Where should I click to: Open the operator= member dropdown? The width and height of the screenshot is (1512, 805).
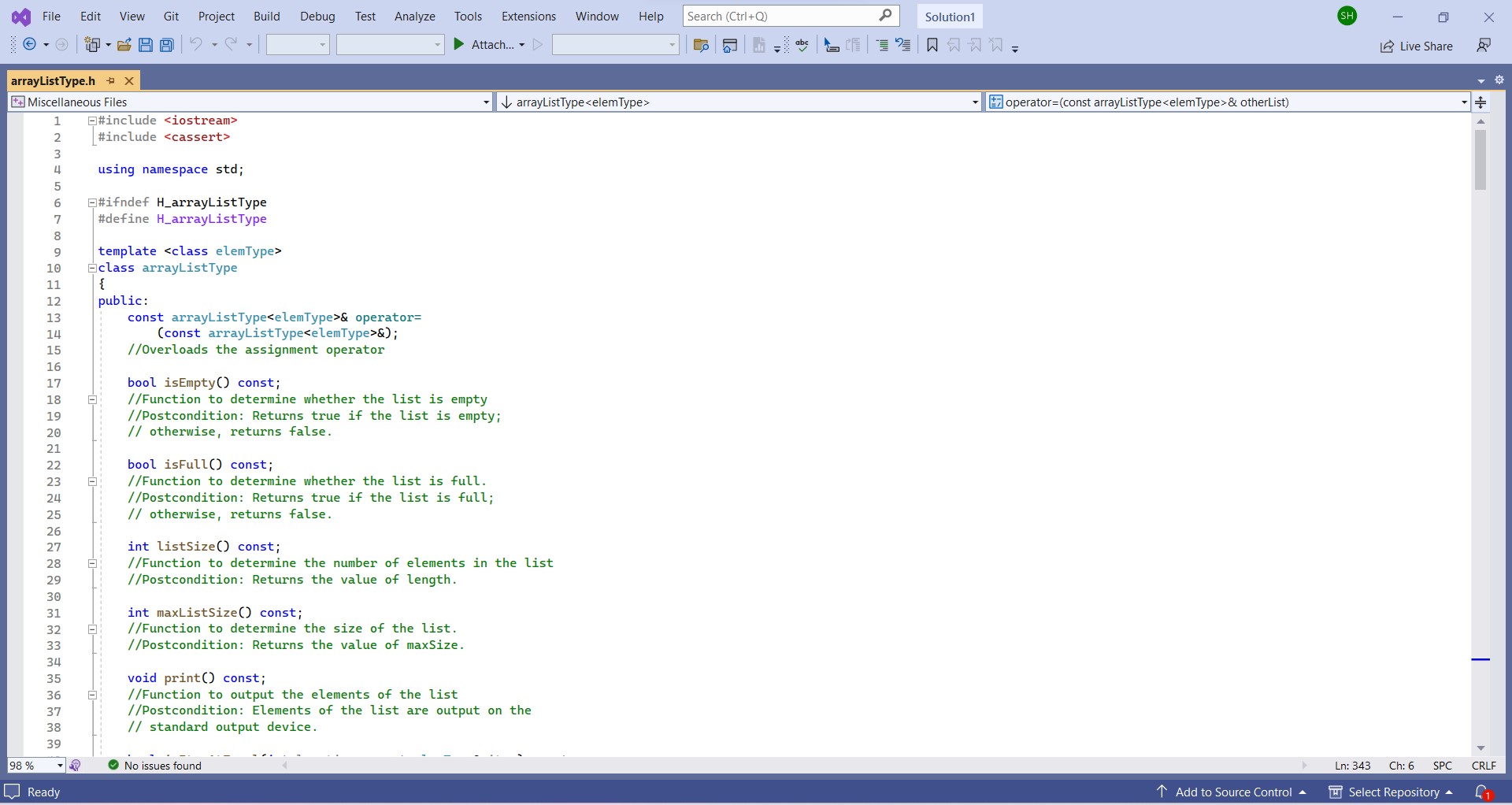(x=1228, y=102)
